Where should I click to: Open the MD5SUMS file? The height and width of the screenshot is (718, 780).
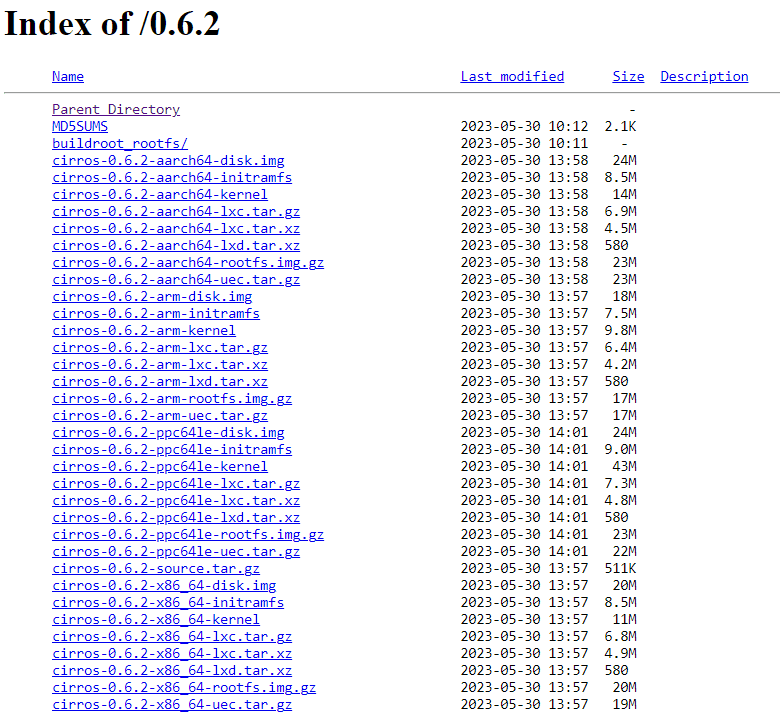coord(80,126)
